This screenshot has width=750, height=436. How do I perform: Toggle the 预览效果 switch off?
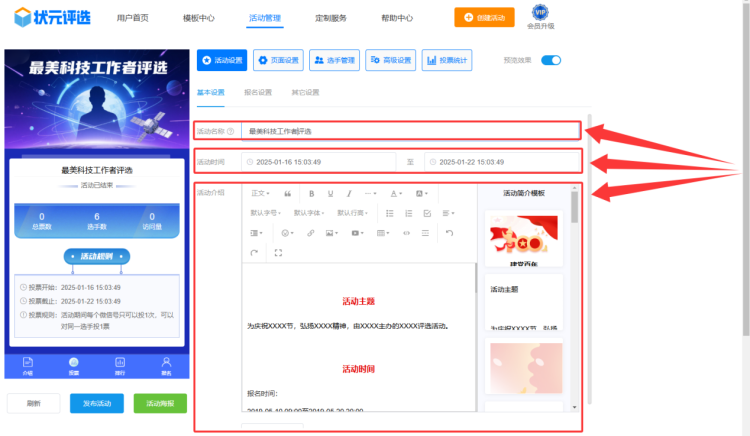[551, 60]
